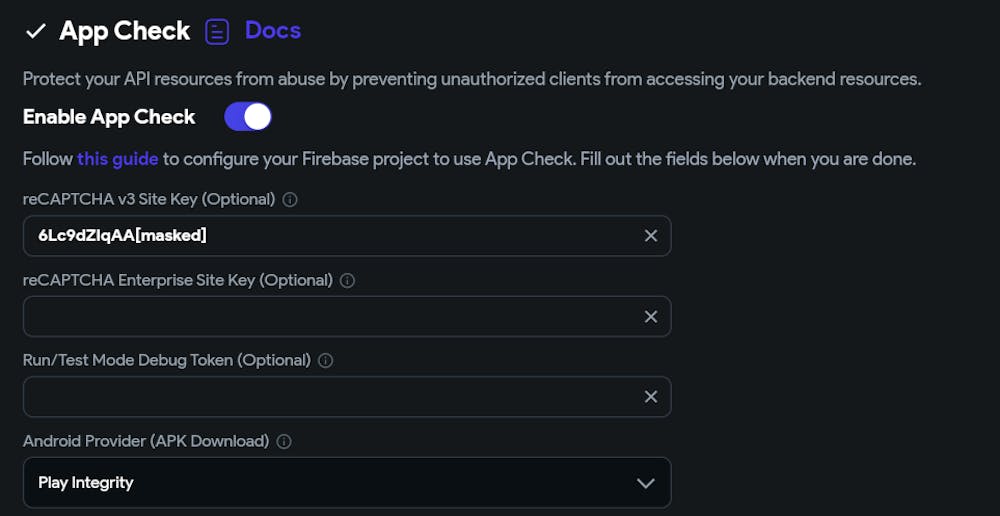Focus the reCAPTCHA Enterprise Site Key input
Image resolution: width=1000 pixels, height=516 pixels.
(330, 316)
